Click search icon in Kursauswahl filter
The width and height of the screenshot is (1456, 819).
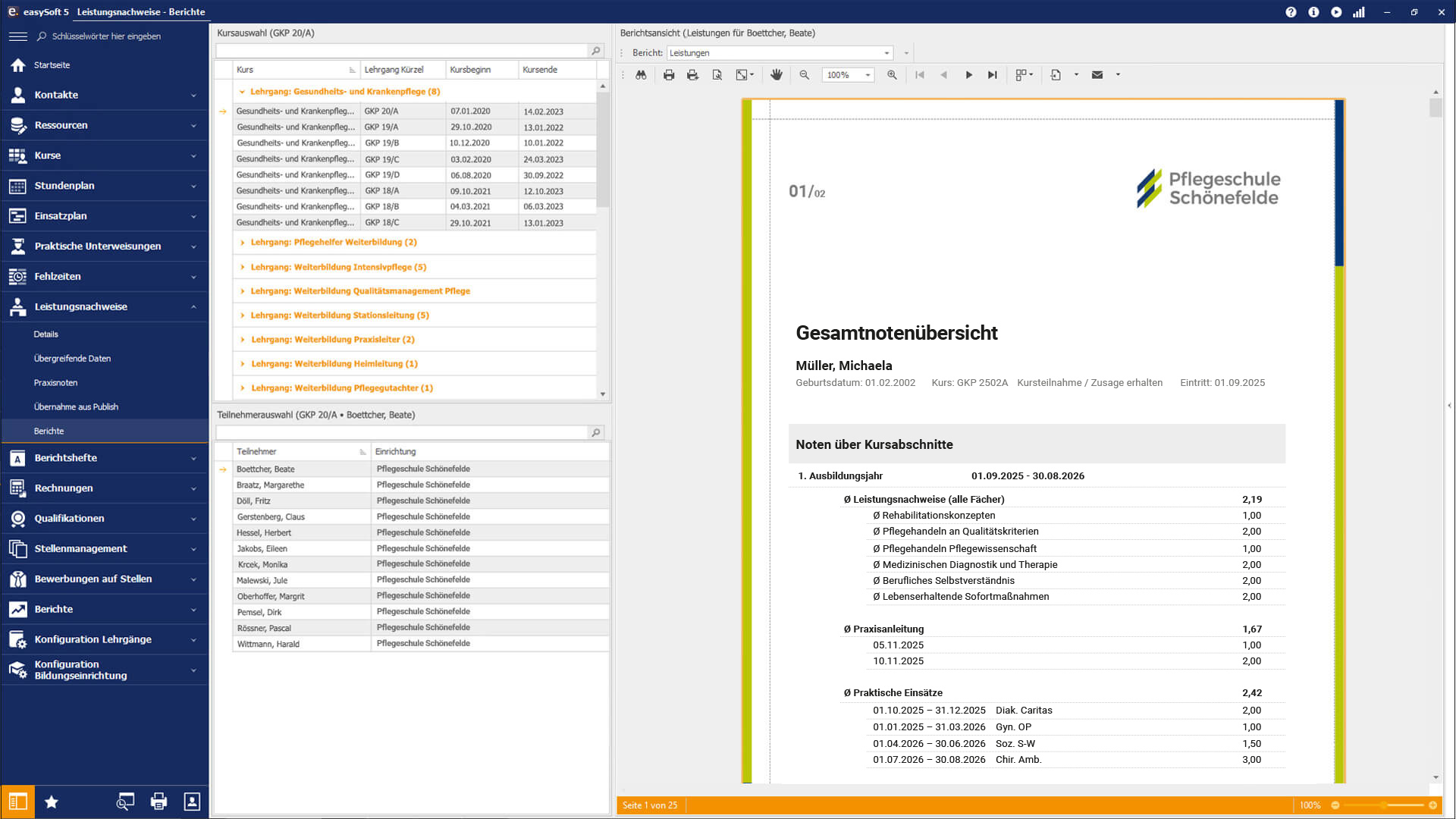coord(596,51)
